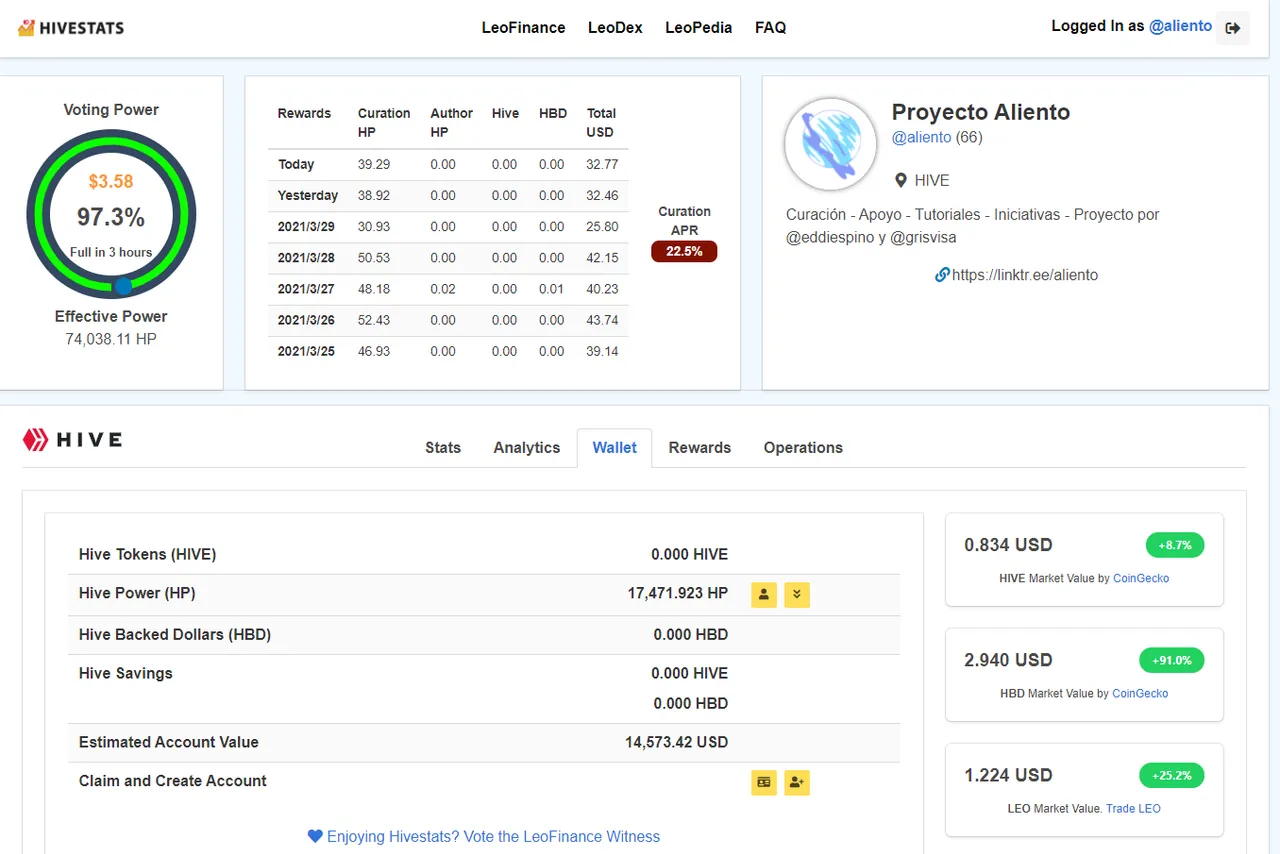Click the 'Claim and Create Account' label
The image size is (1280, 854).
[173, 781]
